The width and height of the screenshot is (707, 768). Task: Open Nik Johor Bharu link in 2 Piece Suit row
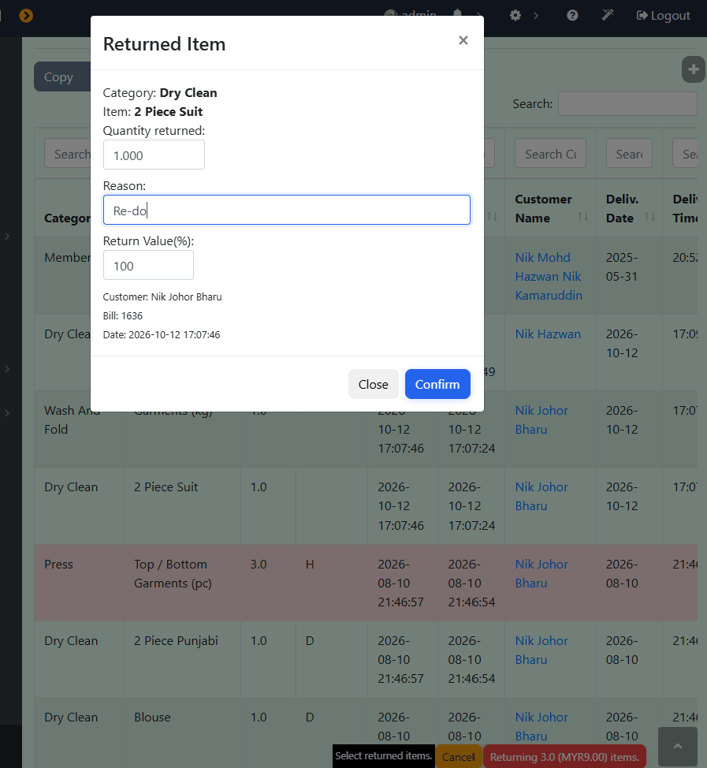pos(541,496)
